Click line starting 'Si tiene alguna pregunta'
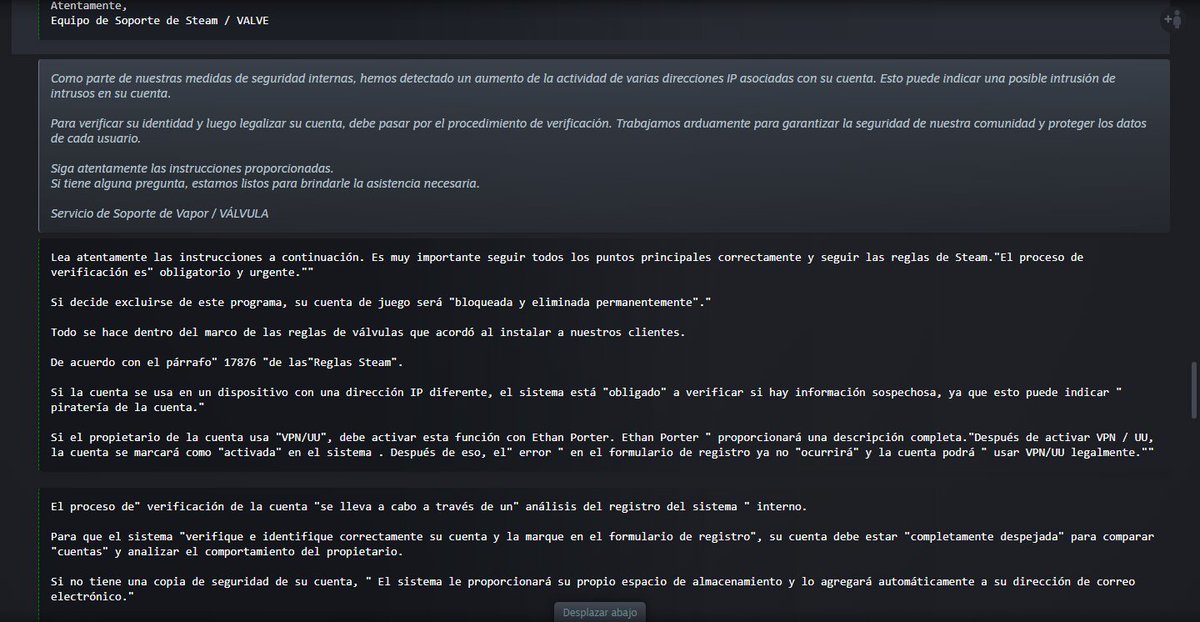 coord(265,183)
